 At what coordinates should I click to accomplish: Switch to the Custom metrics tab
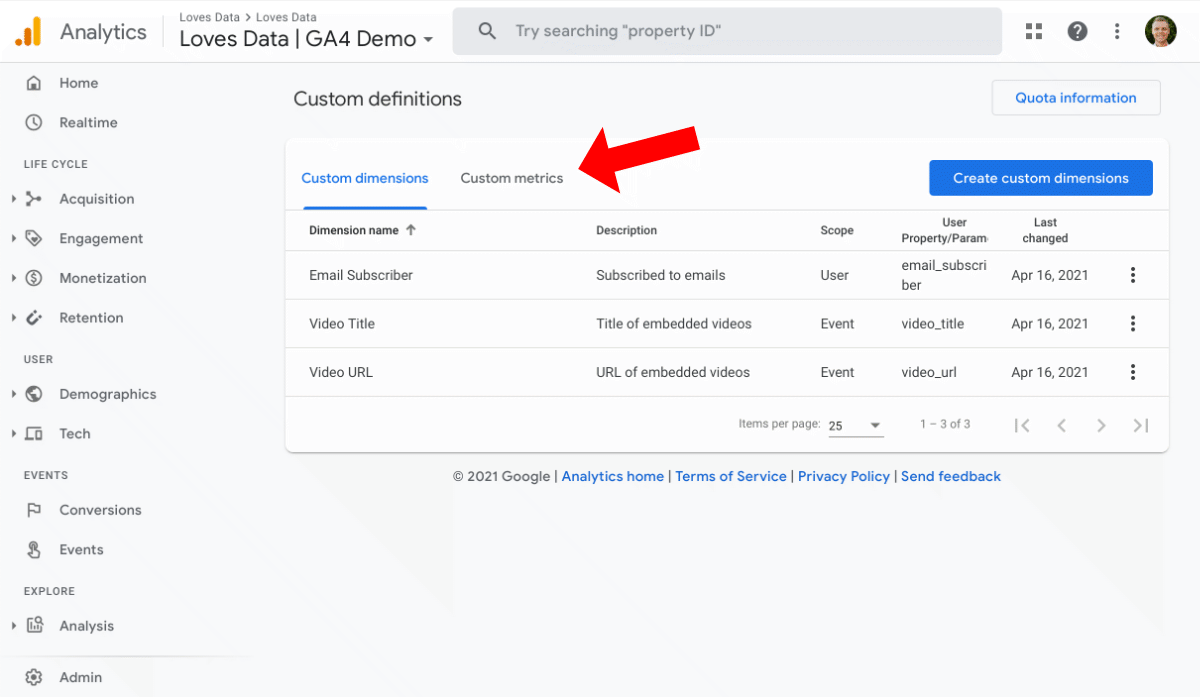pos(512,178)
